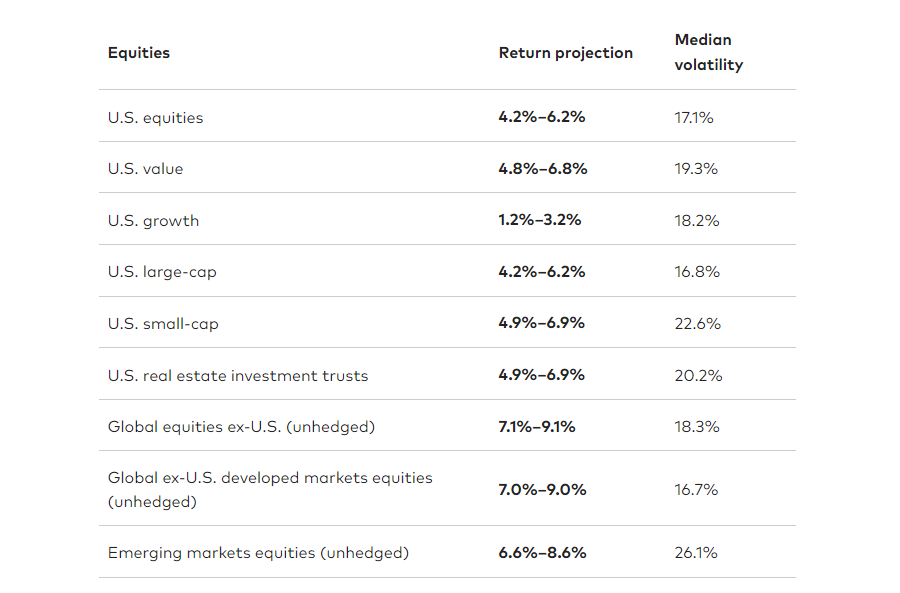Screen dimensions: 900x593
Task: Select the 7.0%–9.0% developed markets projection
Action: click(542, 490)
